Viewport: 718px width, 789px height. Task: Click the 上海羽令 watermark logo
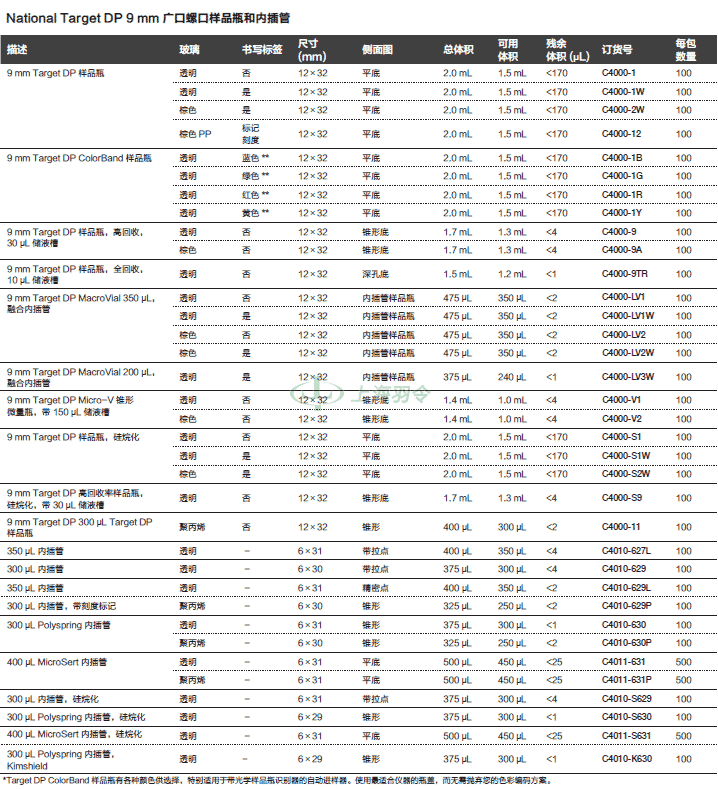click(360, 393)
